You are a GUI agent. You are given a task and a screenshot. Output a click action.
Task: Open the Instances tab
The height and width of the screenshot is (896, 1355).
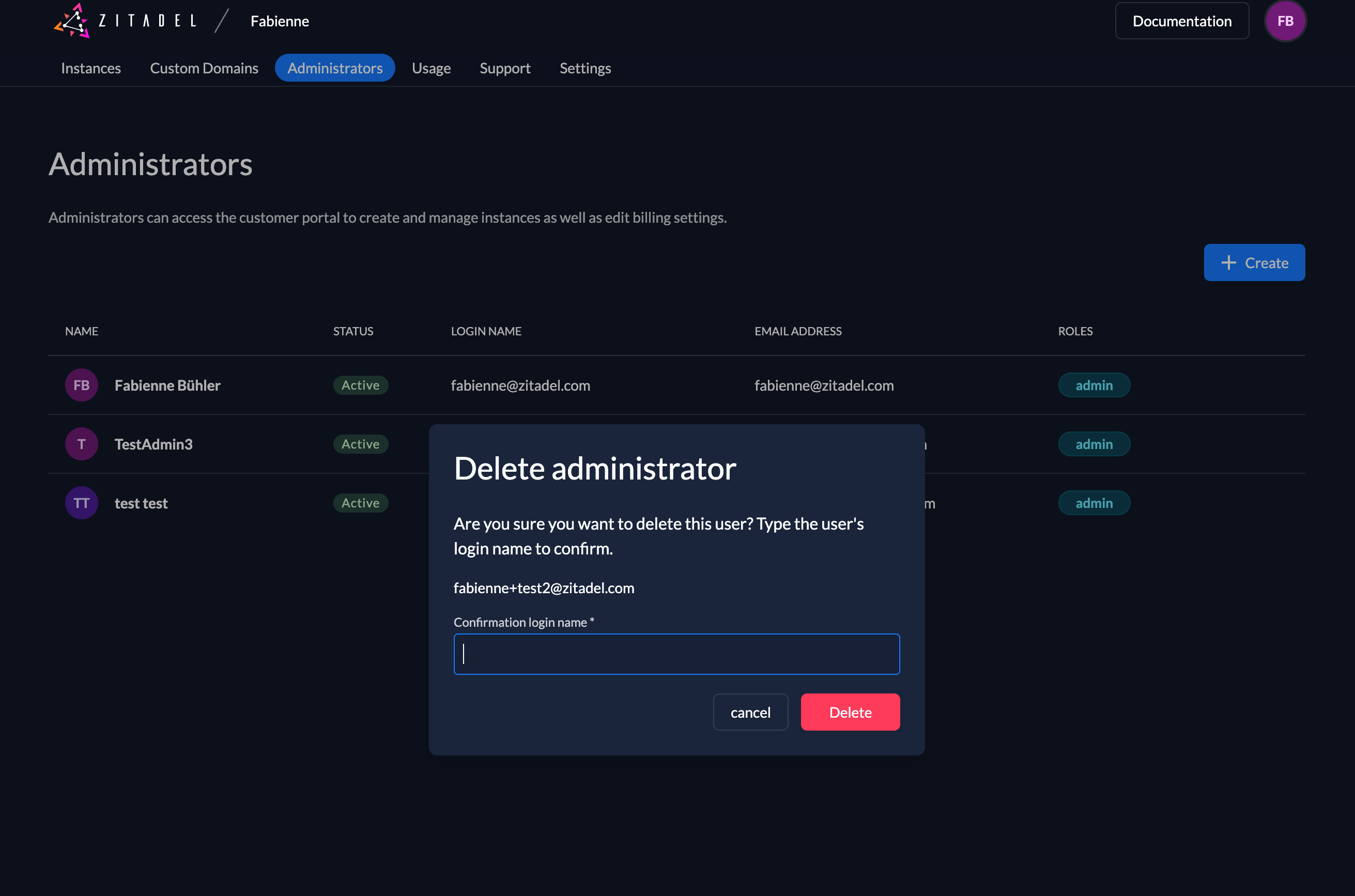tap(92, 67)
